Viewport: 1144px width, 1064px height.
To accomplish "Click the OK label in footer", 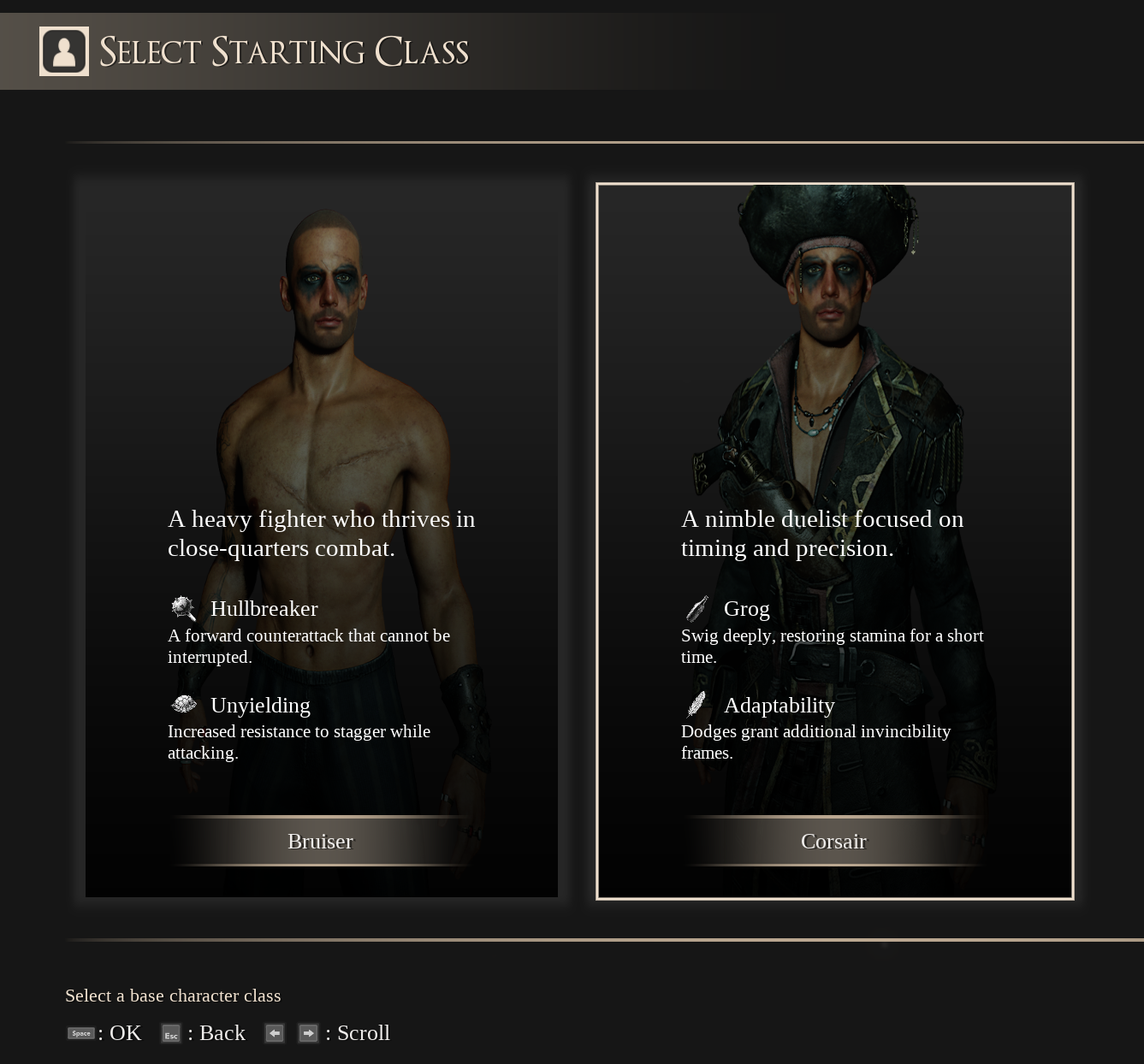I will (x=125, y=1033).
